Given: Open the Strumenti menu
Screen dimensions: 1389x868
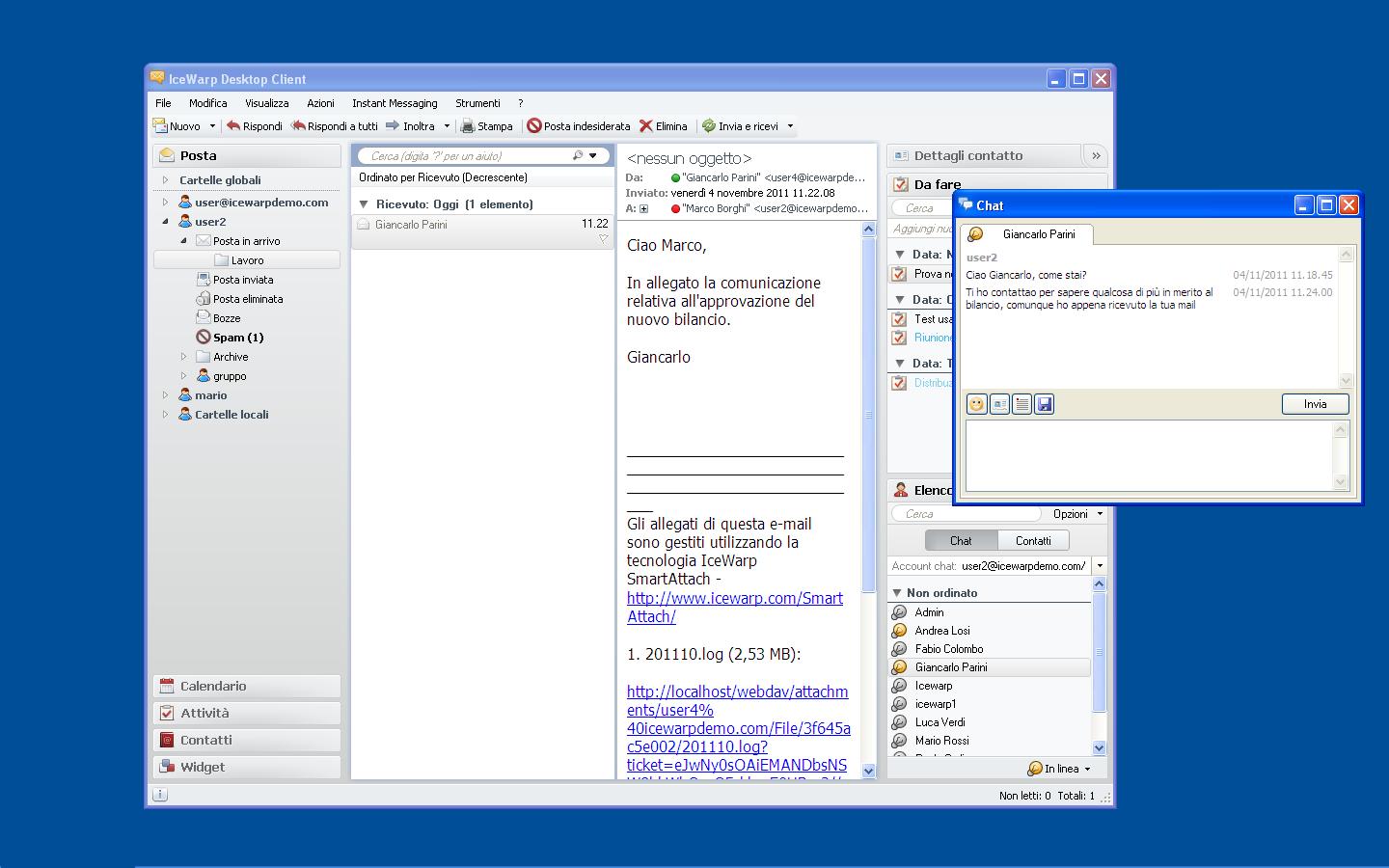Looking at the screenshot, I should [x=478, y=103].
